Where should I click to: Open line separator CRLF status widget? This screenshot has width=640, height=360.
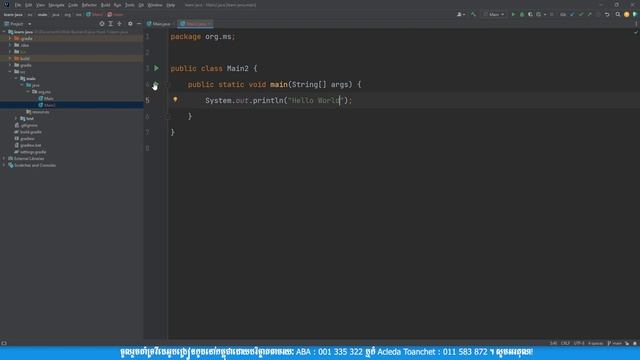pos(565,343)
